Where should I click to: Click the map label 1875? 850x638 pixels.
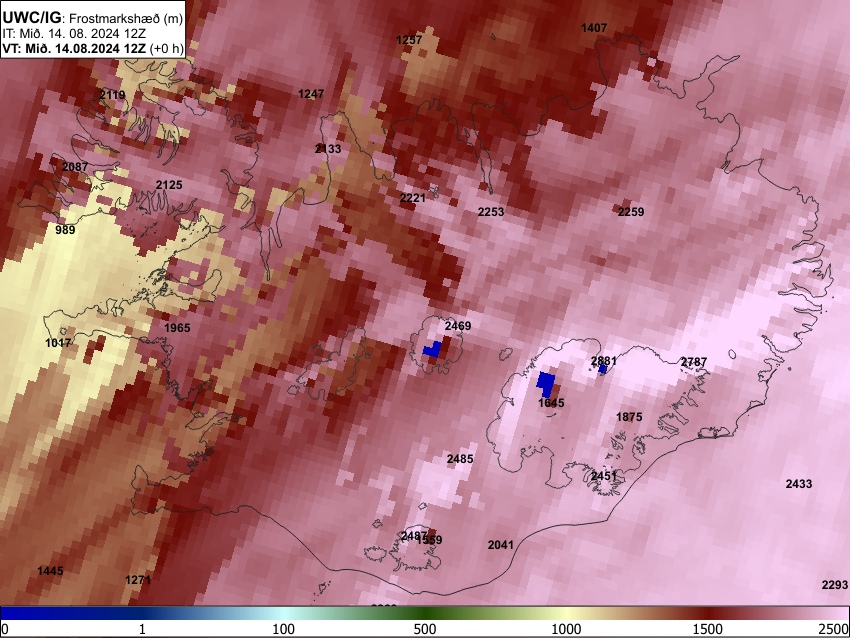click(629, 417)
